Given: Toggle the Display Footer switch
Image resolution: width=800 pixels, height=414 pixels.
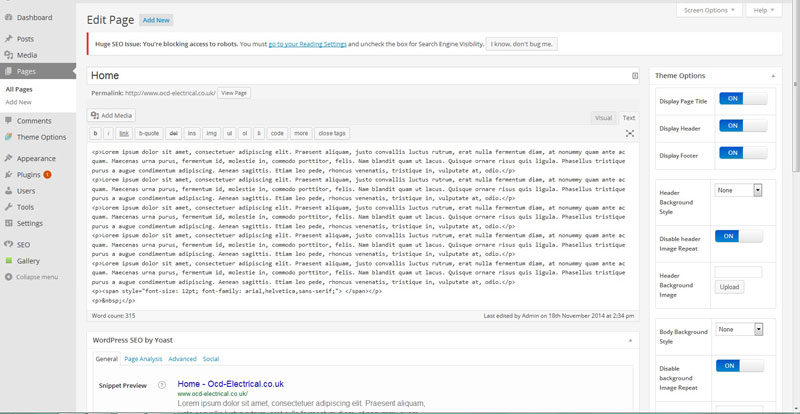Looking at the screenshot, I should pos(741,153).
